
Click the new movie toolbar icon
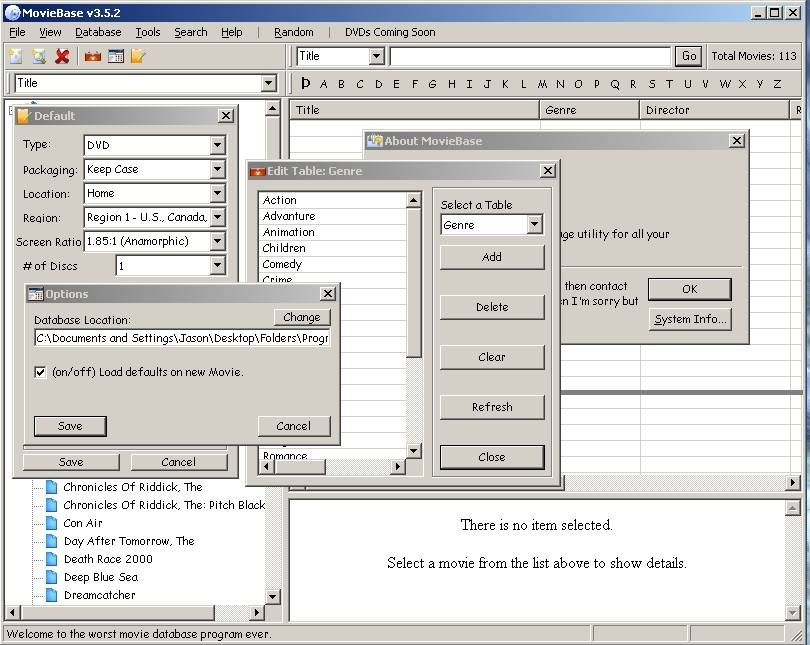click(16, 57)
